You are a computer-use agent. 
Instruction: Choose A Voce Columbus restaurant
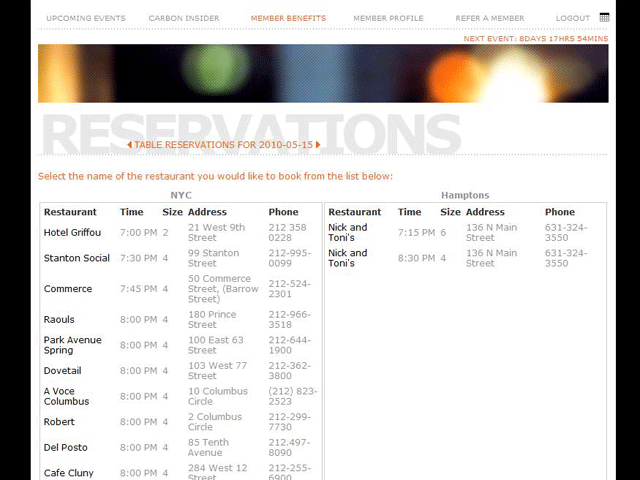66,396
